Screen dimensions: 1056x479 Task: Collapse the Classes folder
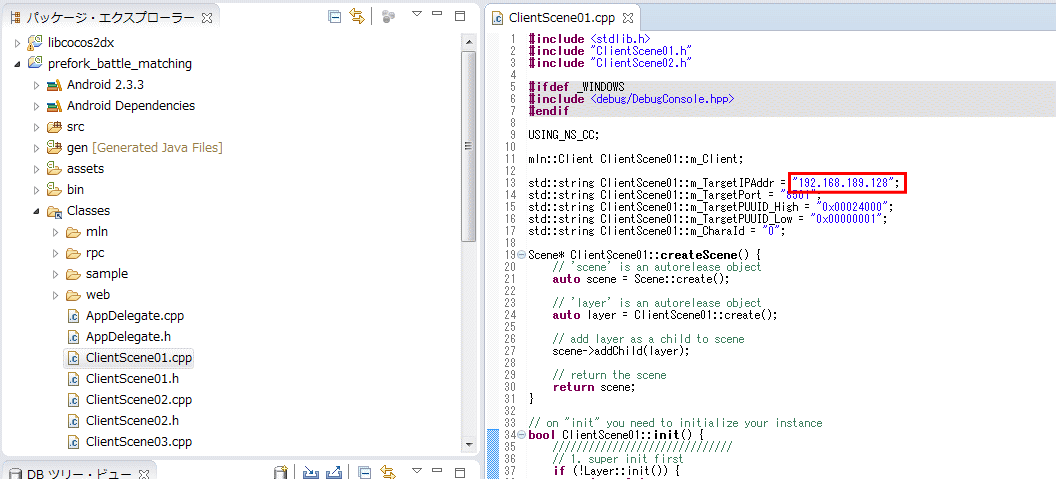(37, 211)
